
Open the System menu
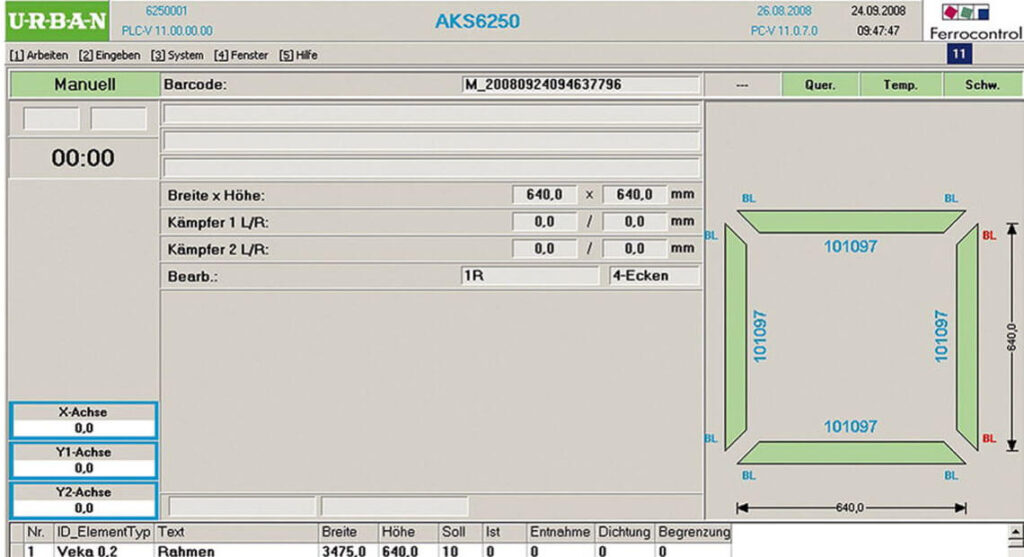pos(177,56)
